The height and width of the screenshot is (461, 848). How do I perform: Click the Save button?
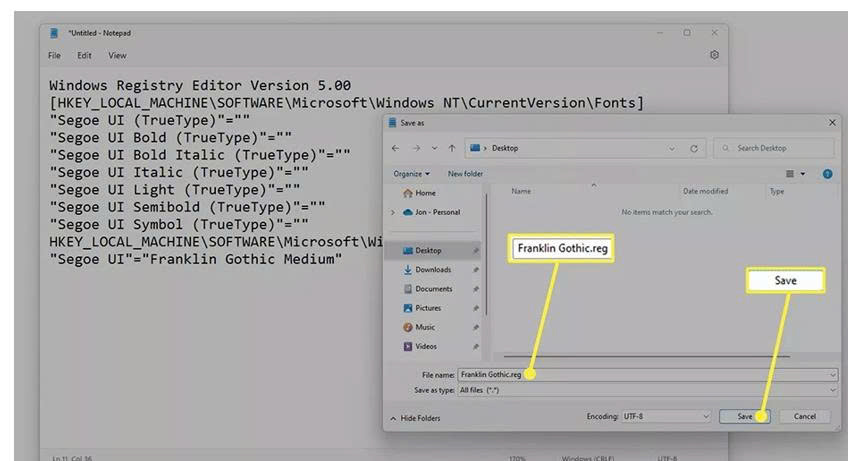745,417
